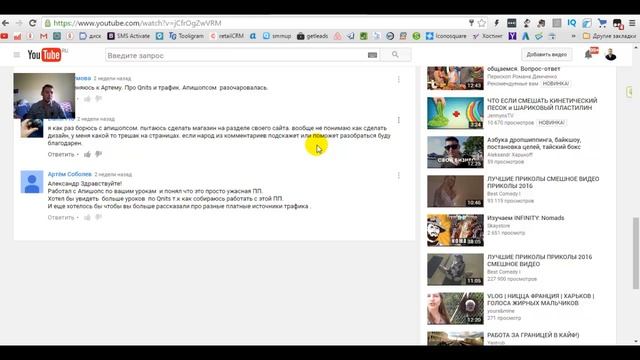640x360 pixels.
Task: Click the browser forward arrow
Action: pos(19,23)
